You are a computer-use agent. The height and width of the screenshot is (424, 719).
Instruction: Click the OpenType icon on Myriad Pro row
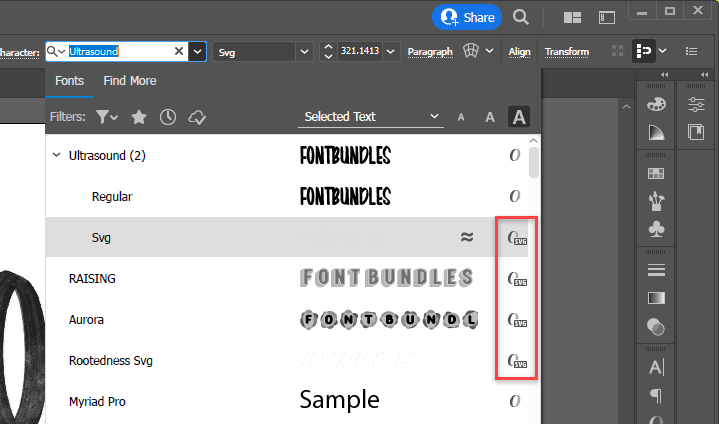point(514,401)
